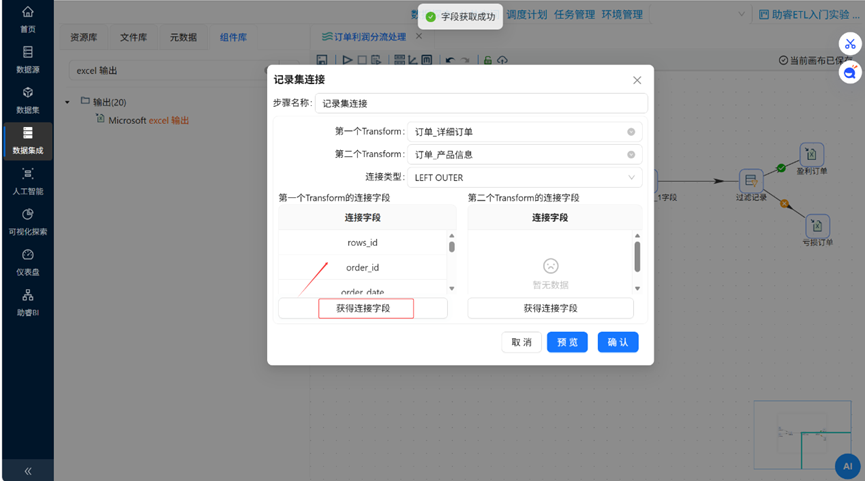Select the 订单利润分流处理 canvas tab
Screen dimensions: 865x481
click(364, 36)
